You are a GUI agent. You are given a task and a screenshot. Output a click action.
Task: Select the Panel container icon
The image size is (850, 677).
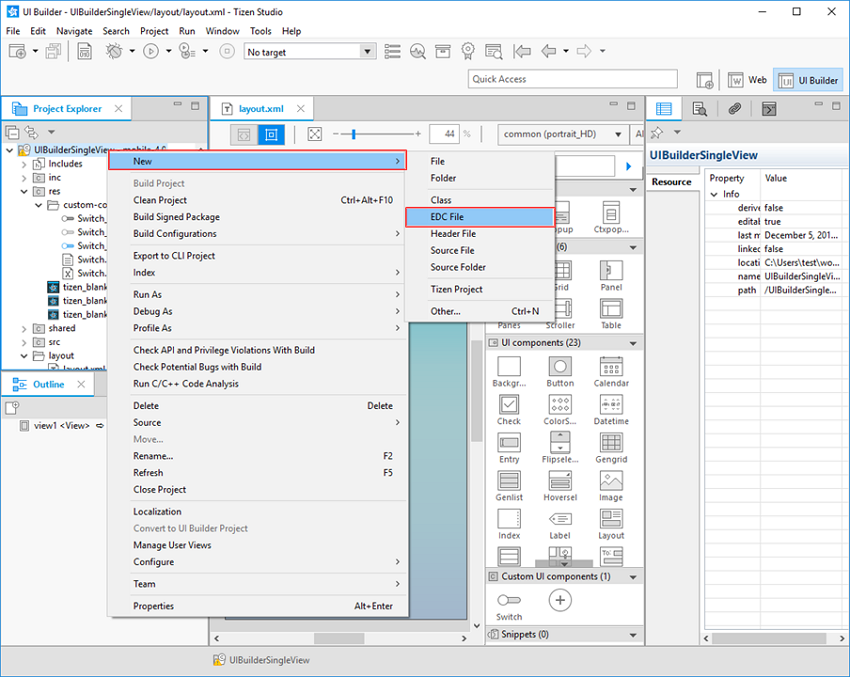pos(611,272)
